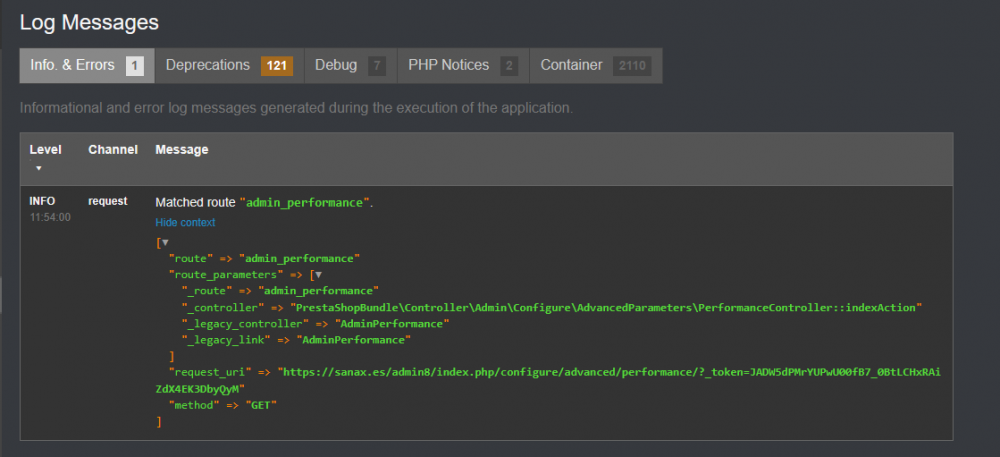Collapse the route_parameters array arrow
1000x457 pixels.
(318, 274)
